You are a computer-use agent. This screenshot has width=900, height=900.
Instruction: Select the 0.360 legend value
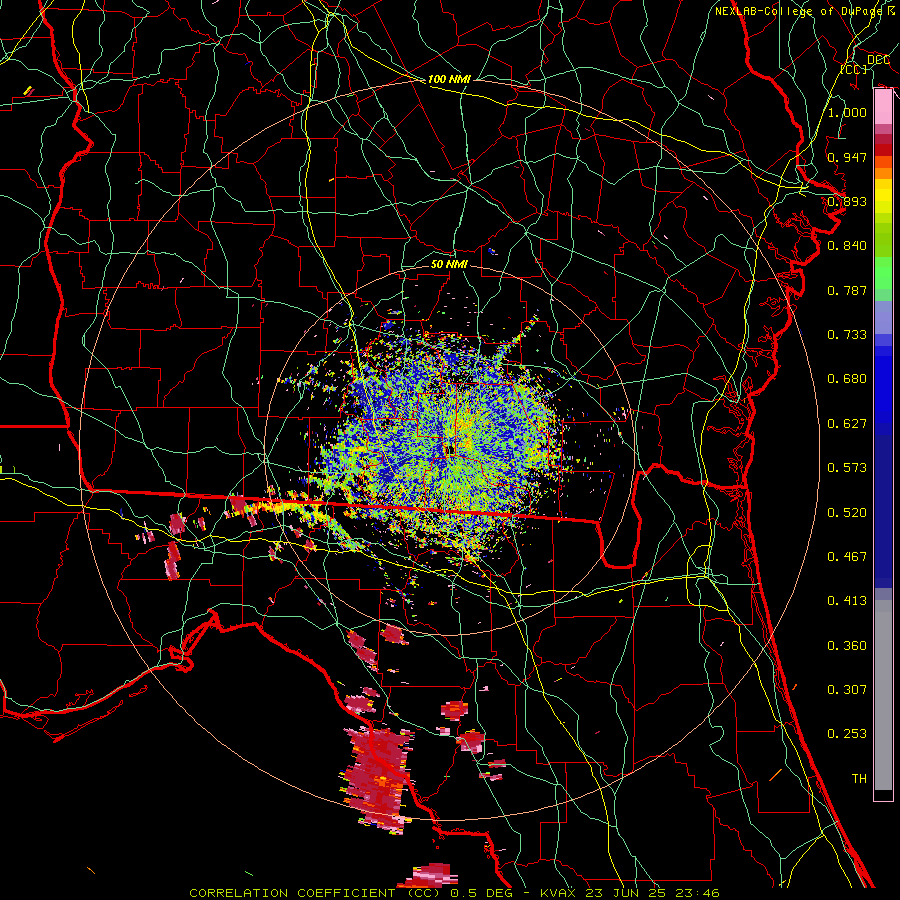point(847,646)
